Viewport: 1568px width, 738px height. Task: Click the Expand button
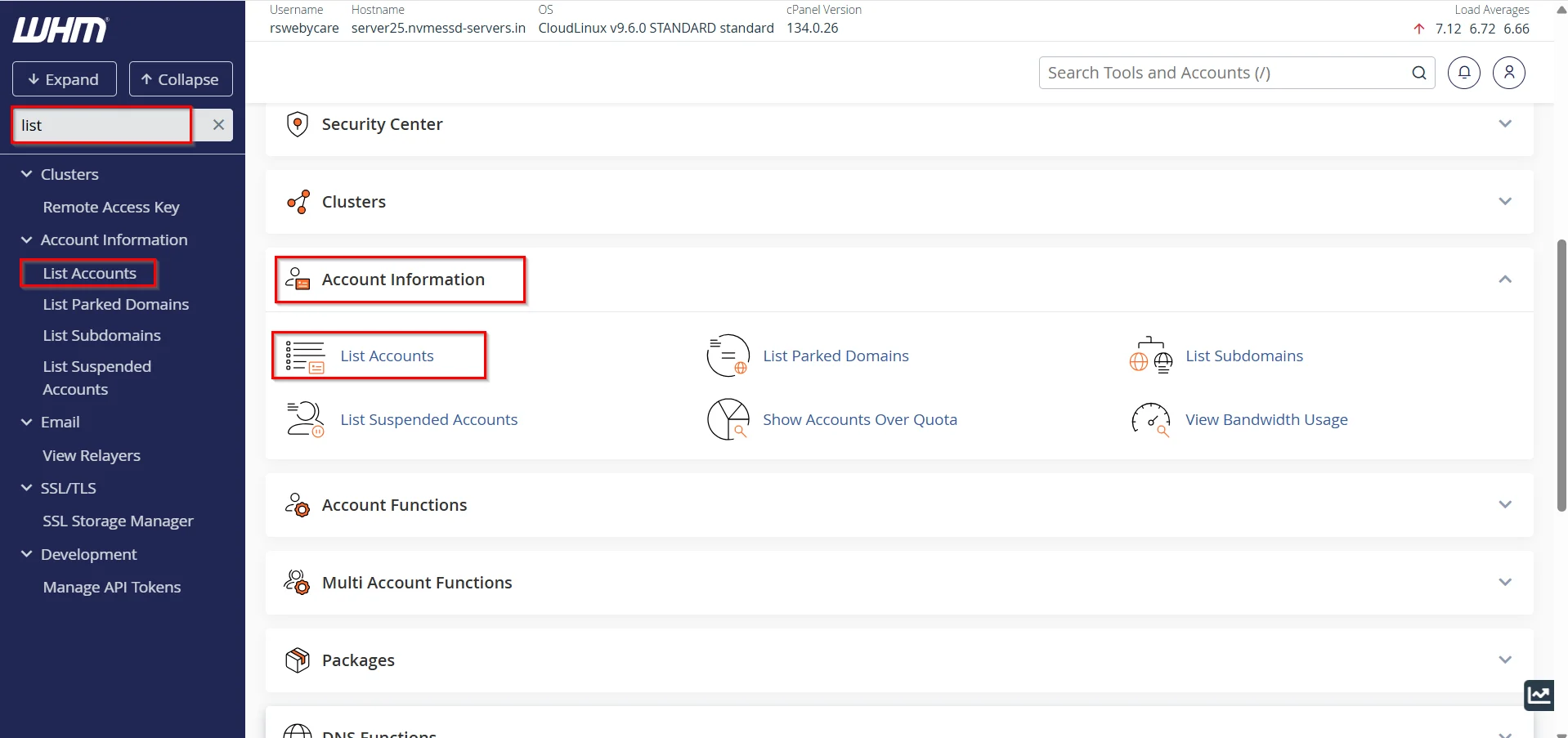[x=65, y=79]
